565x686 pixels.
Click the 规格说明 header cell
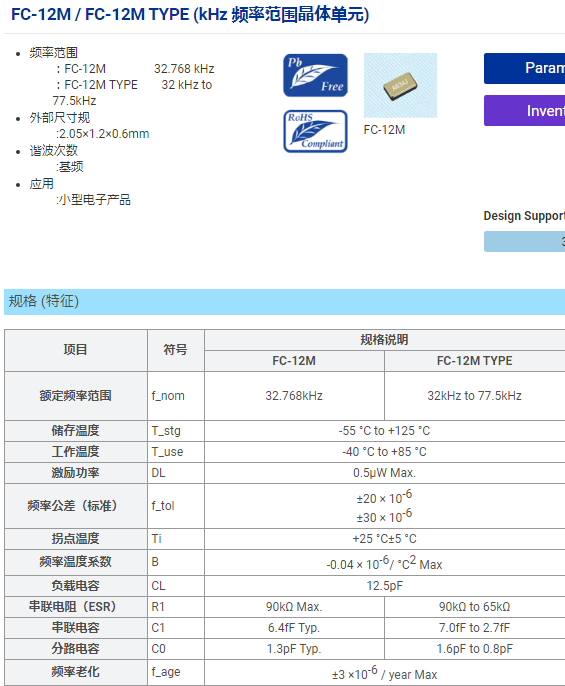coord(385,340)
